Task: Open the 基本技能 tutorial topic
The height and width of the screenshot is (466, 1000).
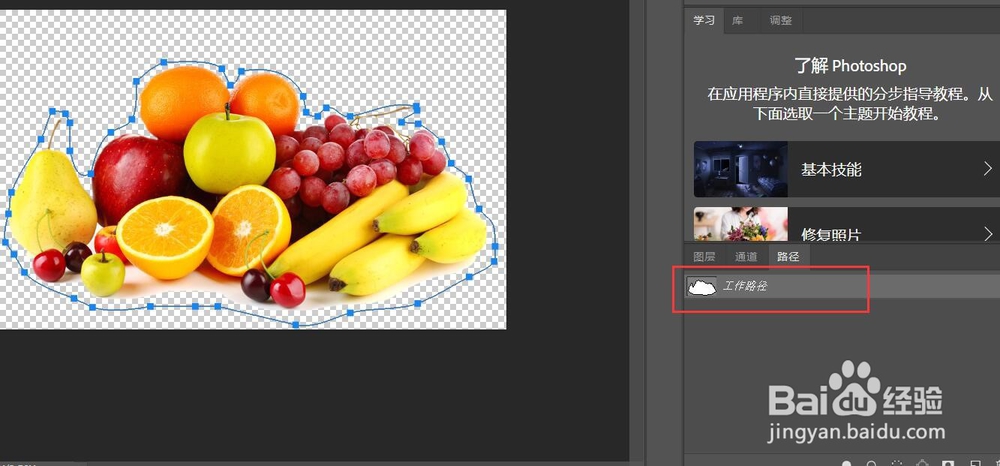Action: (847, 169)
